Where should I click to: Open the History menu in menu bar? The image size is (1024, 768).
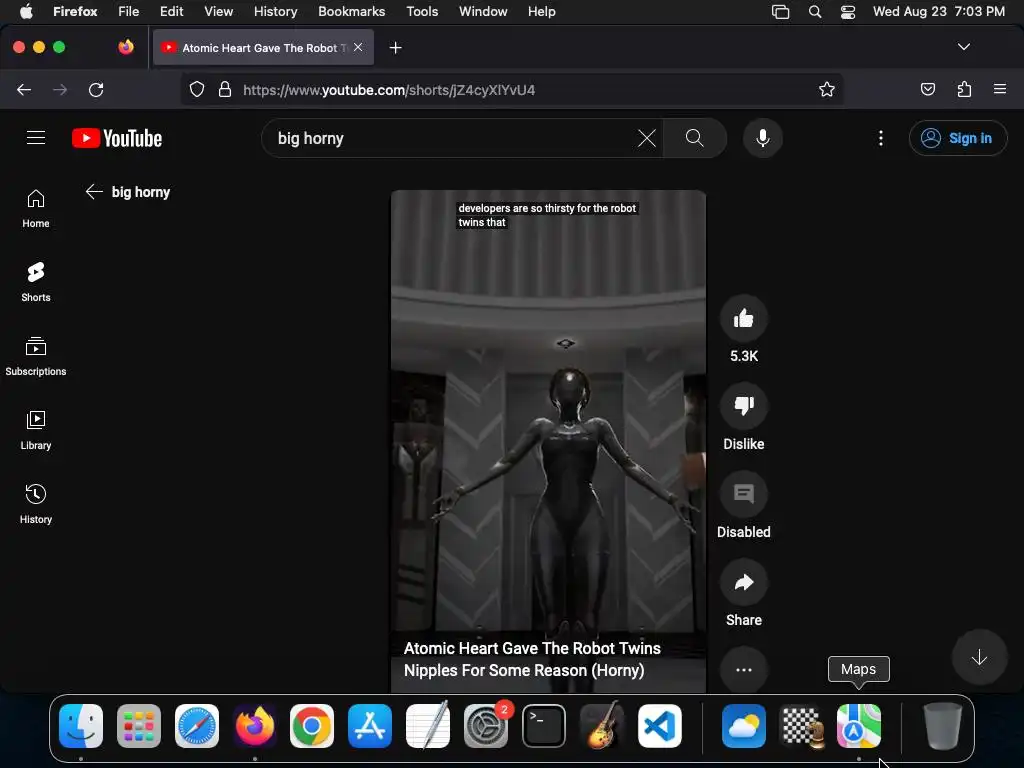point(275,11)
